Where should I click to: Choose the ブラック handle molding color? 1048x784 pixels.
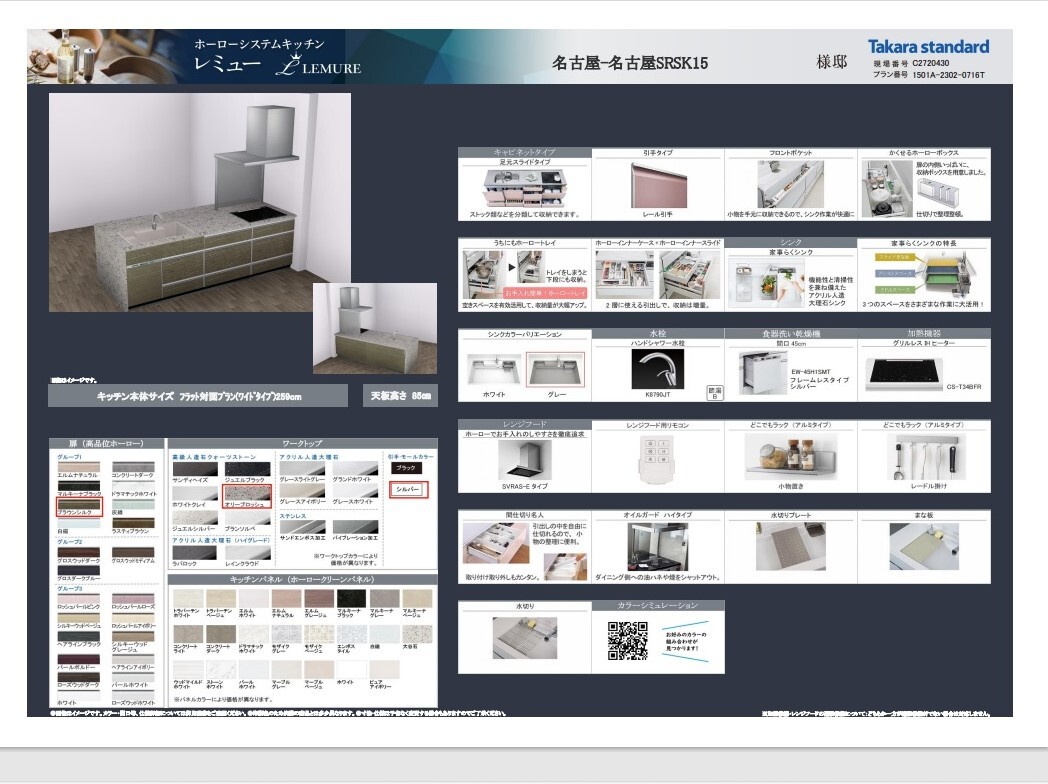pos(406,468)
